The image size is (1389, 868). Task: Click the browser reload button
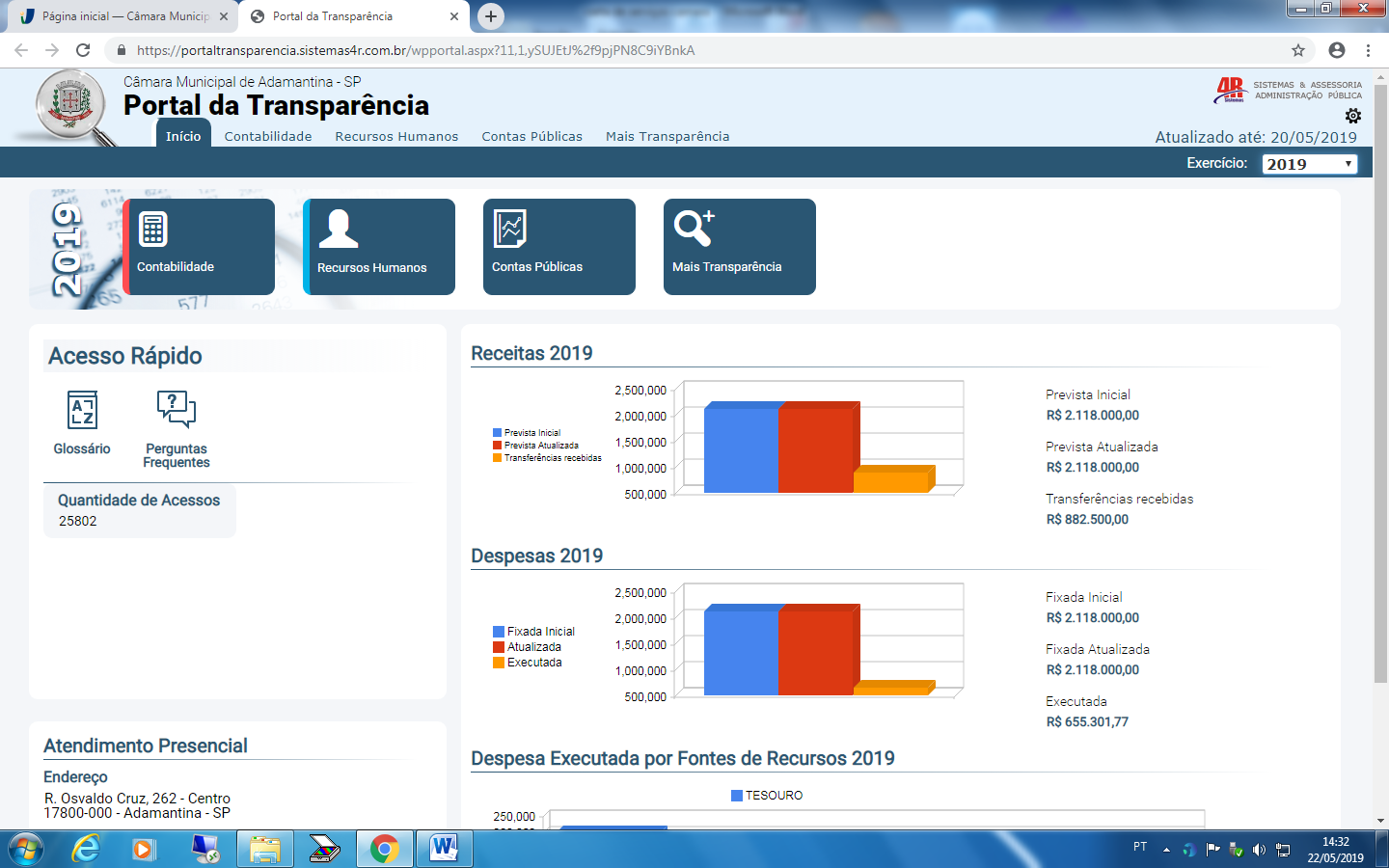coord(83,50)
